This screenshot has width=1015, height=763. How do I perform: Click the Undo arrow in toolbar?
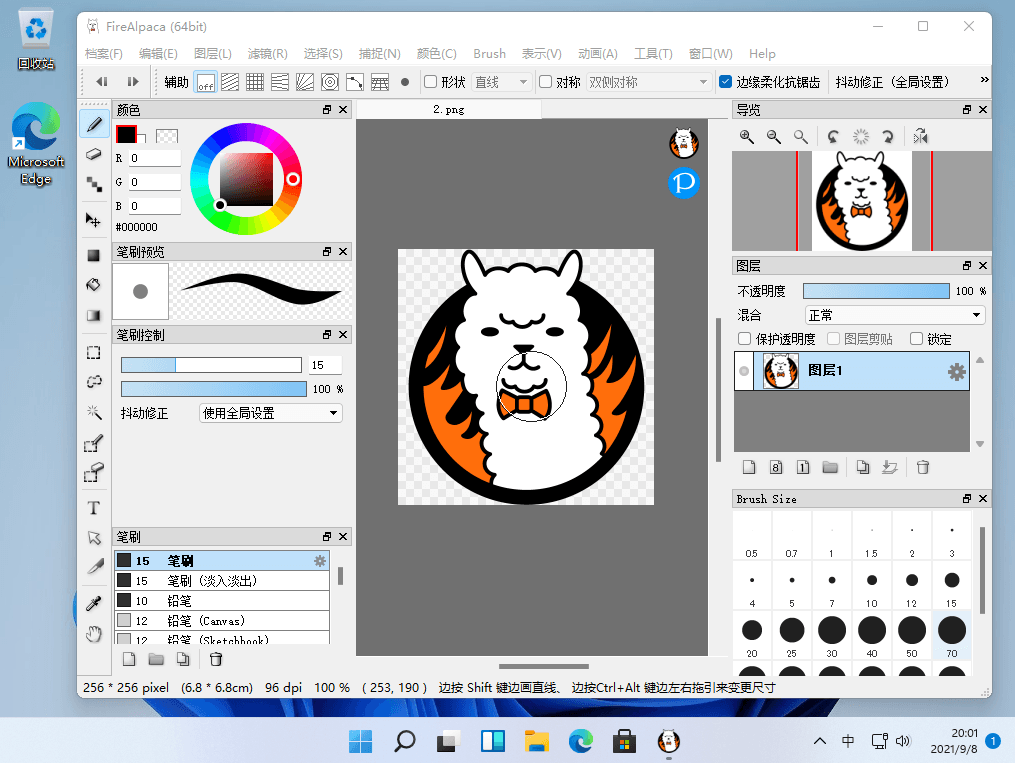pyautogui.click(x=102, y=82)
